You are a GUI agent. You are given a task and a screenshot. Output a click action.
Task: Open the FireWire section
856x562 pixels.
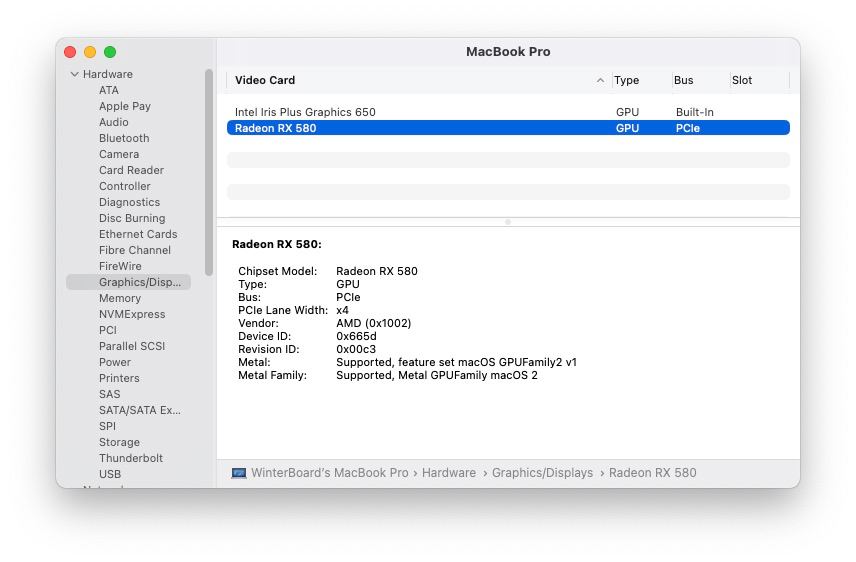(x=120, y=266)
